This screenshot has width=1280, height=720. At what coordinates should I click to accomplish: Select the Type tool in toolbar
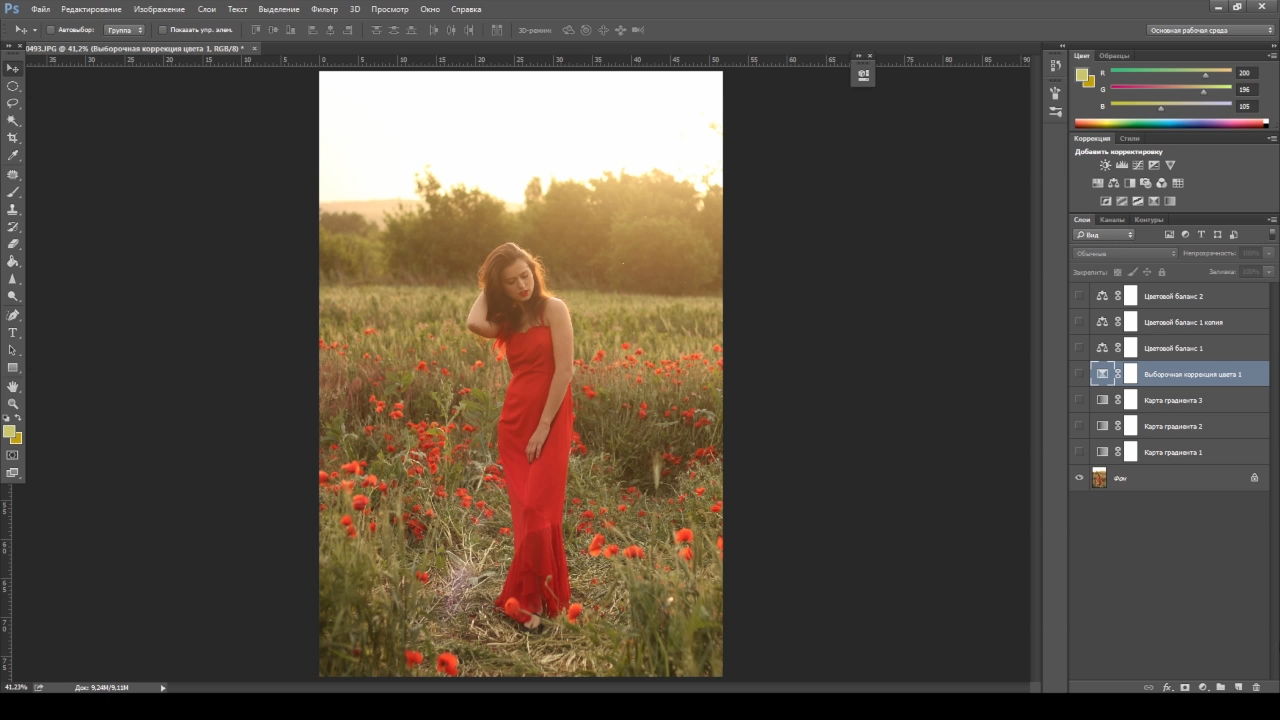point(13,332)
